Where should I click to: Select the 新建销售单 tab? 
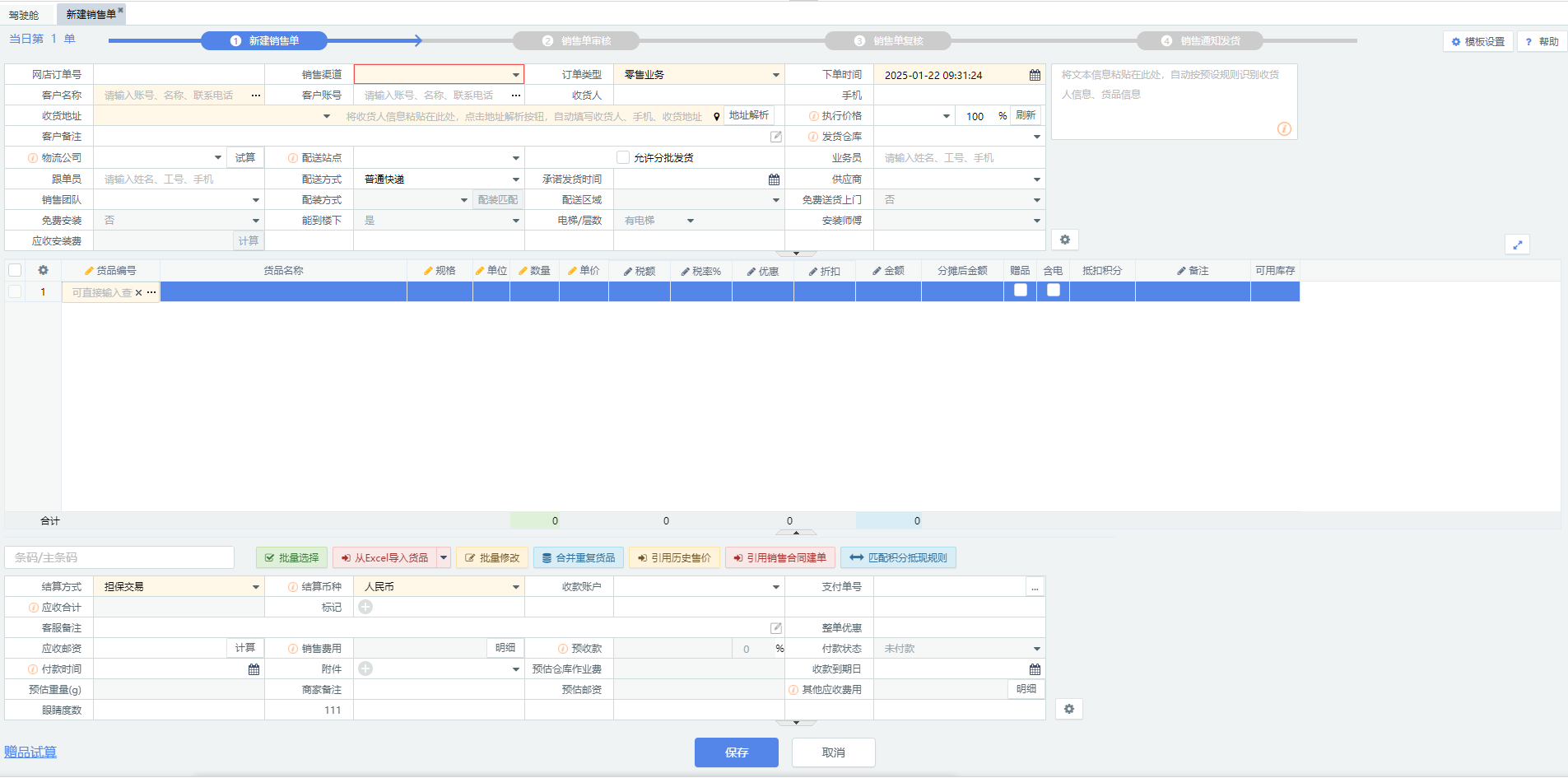click(91, 15)
